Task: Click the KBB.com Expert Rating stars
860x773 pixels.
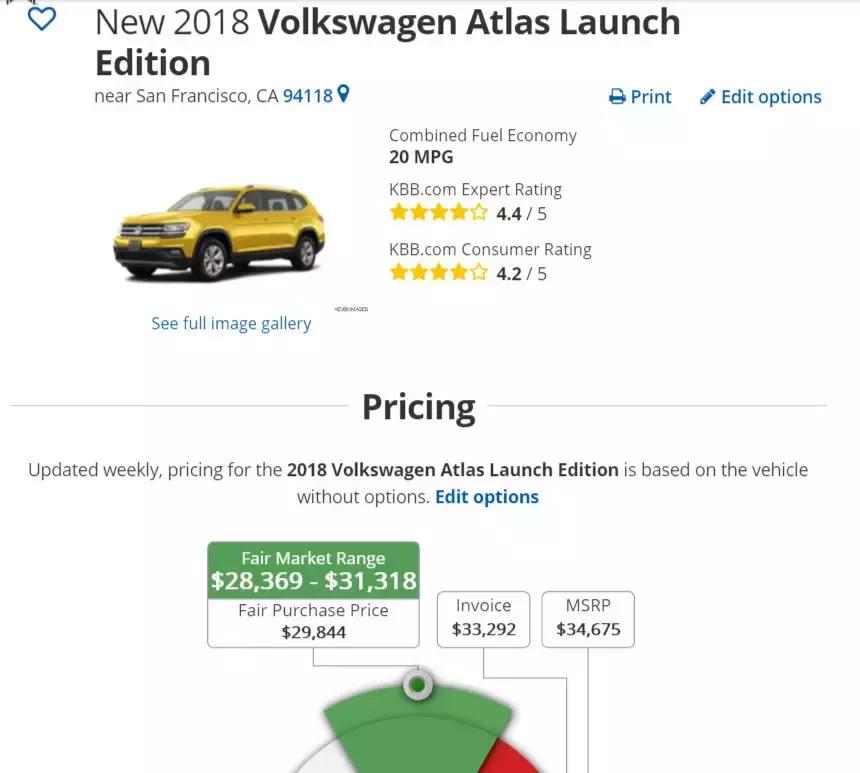Action: click(x=438, y=213)
